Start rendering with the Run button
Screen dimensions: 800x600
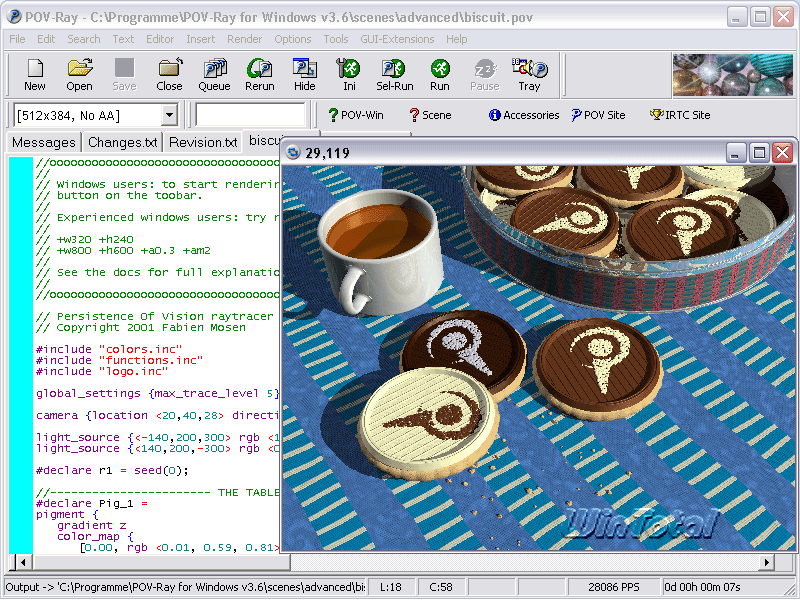point(440,74)
